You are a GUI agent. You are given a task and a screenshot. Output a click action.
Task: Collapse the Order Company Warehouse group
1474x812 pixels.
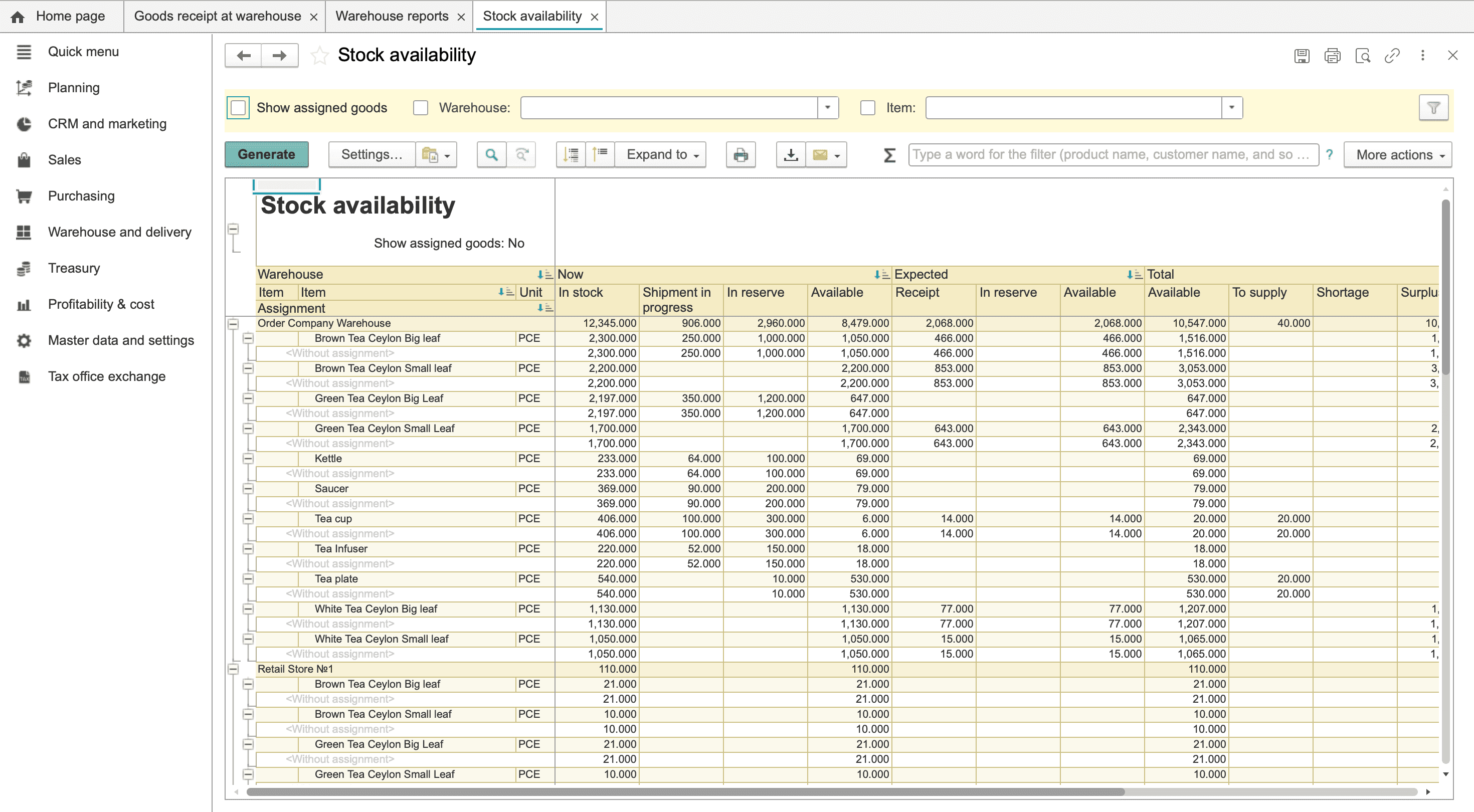tap(233, 324)
